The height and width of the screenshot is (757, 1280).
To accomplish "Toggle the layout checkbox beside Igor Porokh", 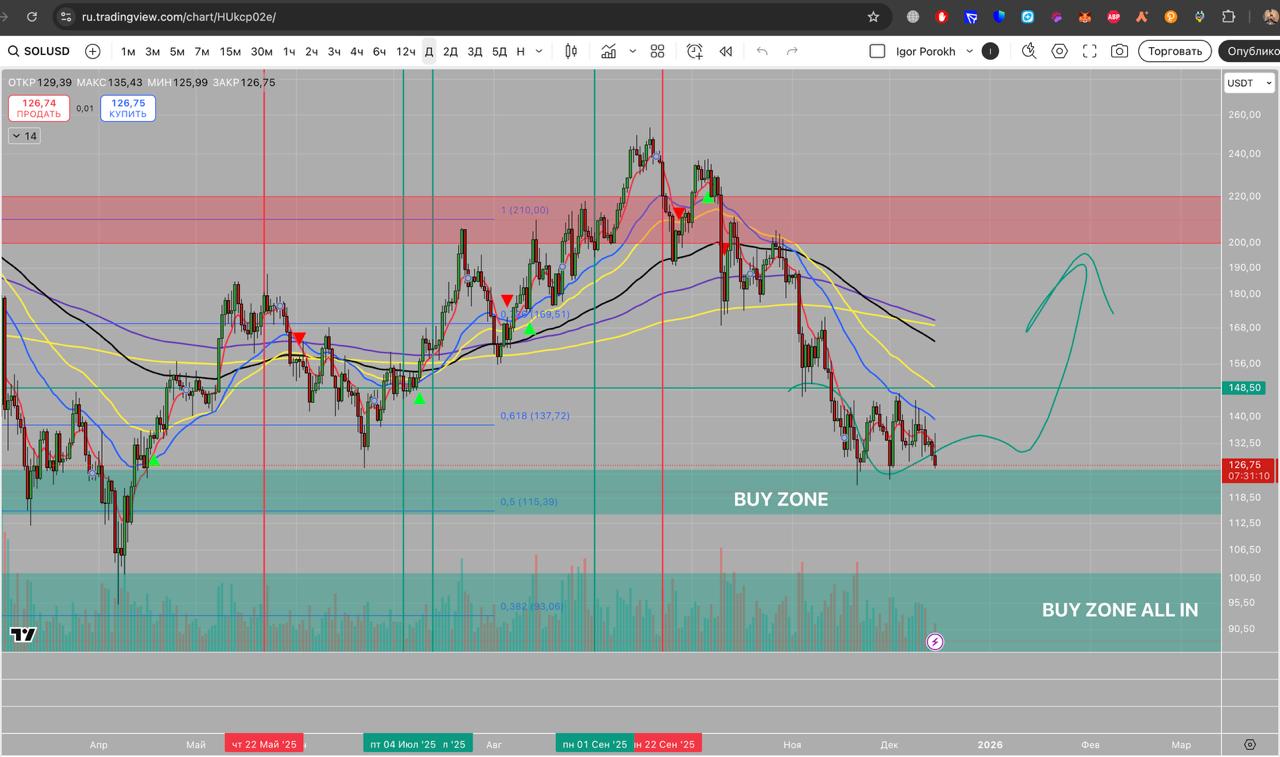I will [x=877, y=51].
